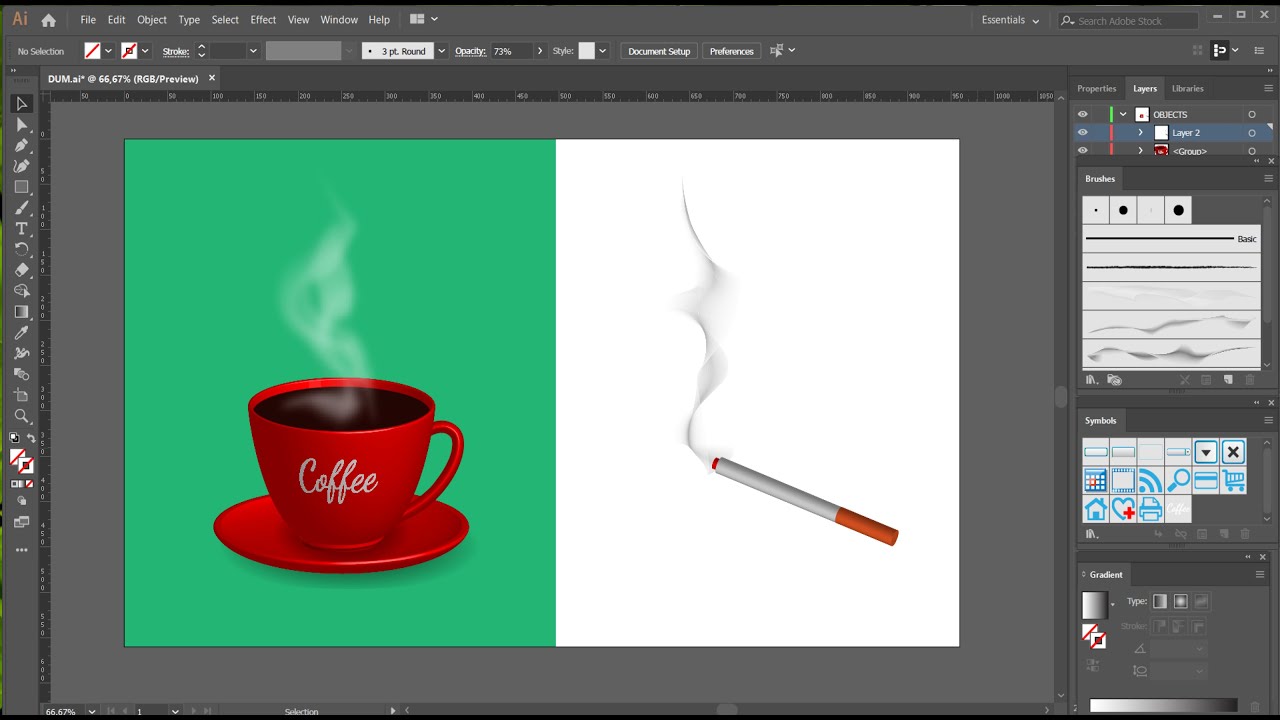Open the Effect menu

(263, 20)
